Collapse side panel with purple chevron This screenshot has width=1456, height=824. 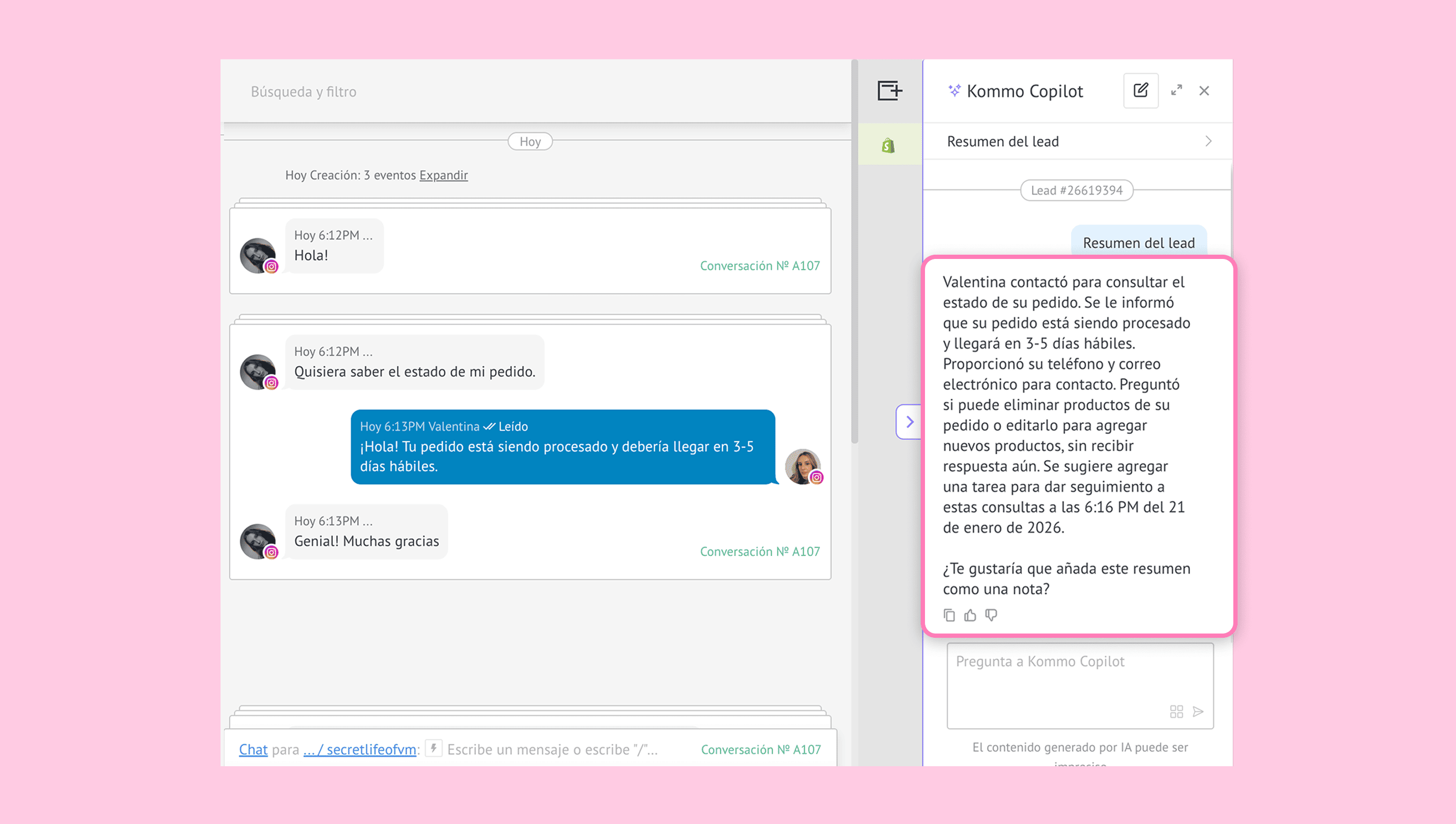[909, 422]
